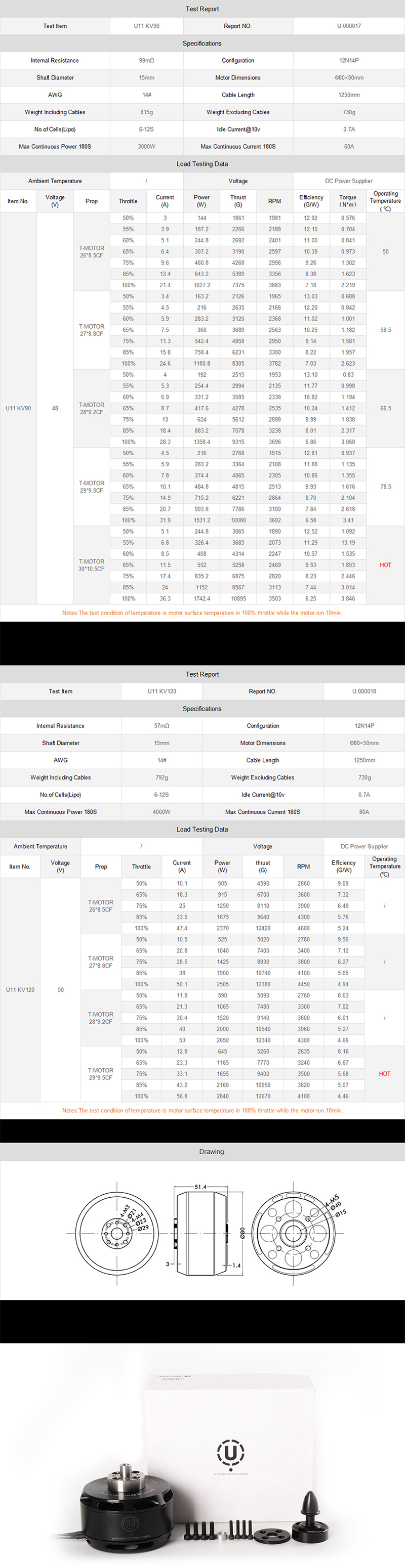Click internal resistance value '99mΩ'
This screenshot has width=405, height=1568.
[x=146, y=61]
